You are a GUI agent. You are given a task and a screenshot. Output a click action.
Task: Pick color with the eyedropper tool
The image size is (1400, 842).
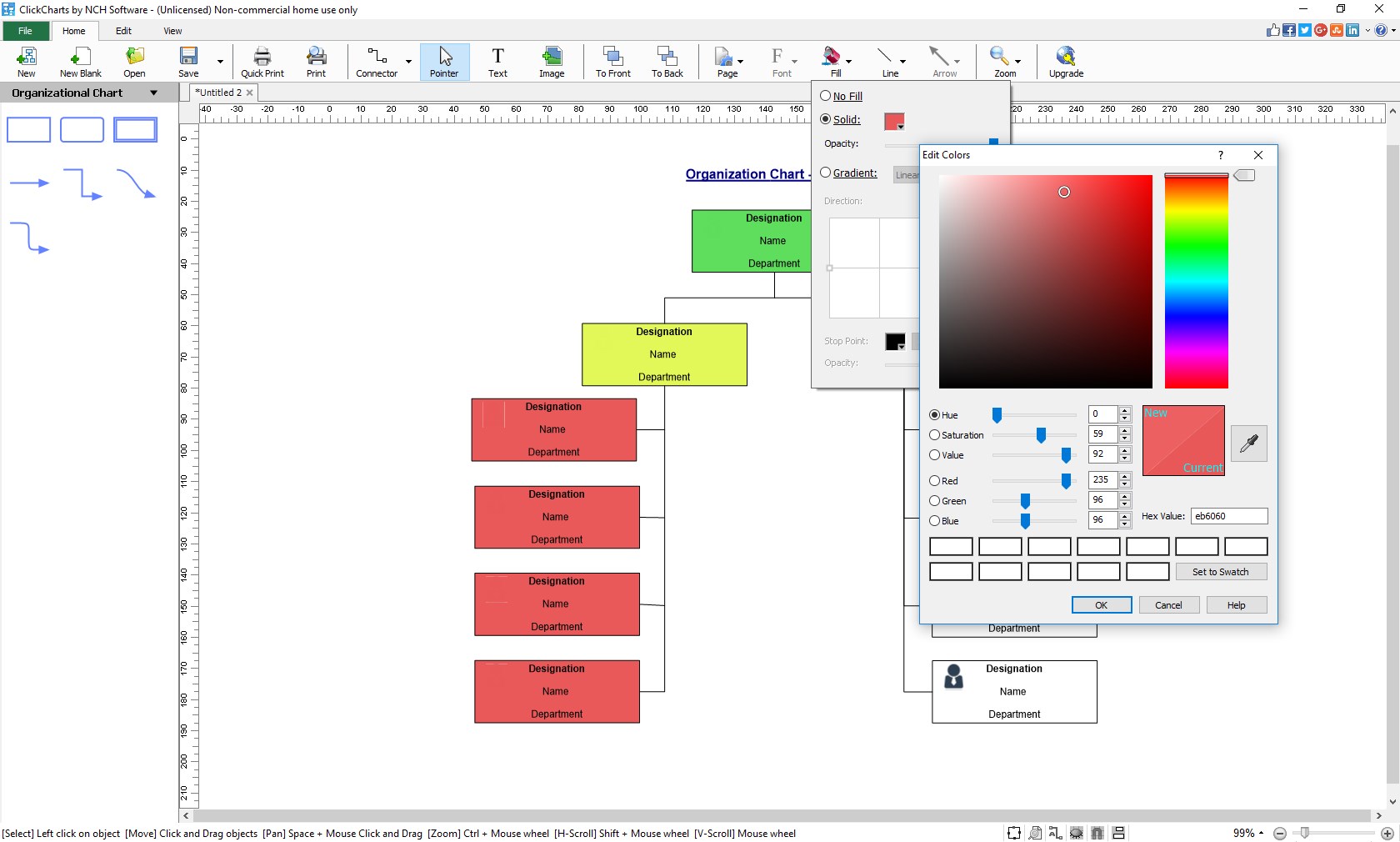[x=1248, y=443]
